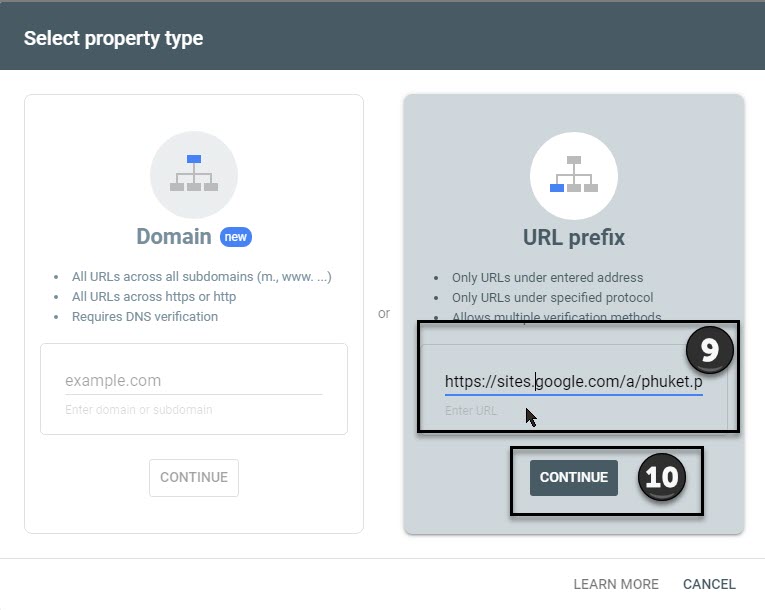Click the blue 'new' badge beside Domain

tap(236, 237)
